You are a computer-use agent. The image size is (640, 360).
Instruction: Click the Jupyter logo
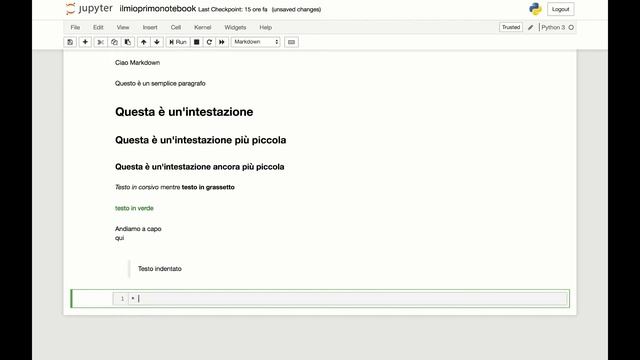click(x=89, y=9)
